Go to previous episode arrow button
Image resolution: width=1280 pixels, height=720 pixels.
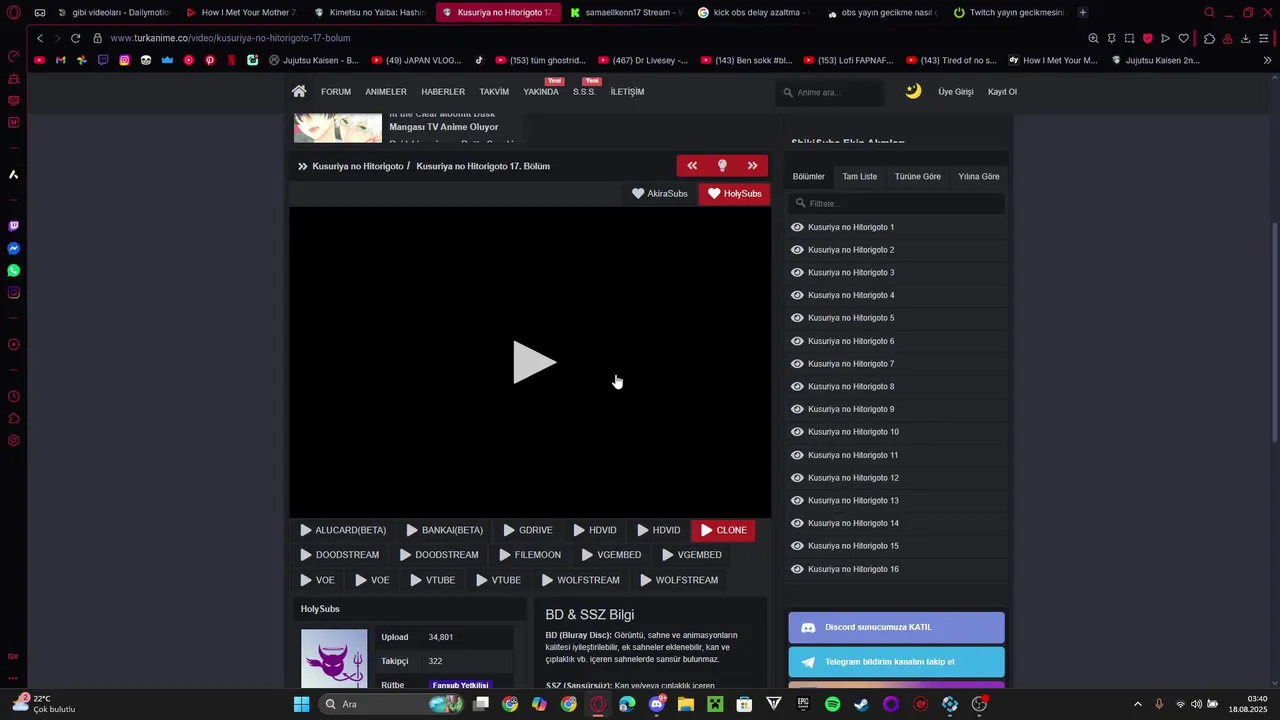(692, 166)
